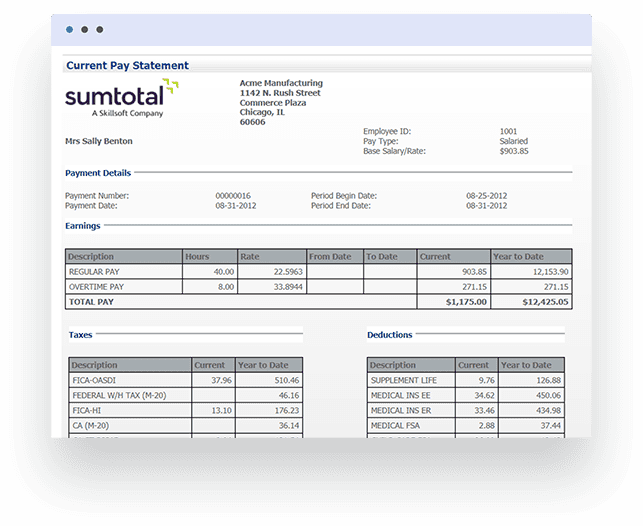Viewport: 643px width, 526px height.
Task: Select employee name Mrs Sally Benton
Action: pyautogui.click(x=99, y=141)
